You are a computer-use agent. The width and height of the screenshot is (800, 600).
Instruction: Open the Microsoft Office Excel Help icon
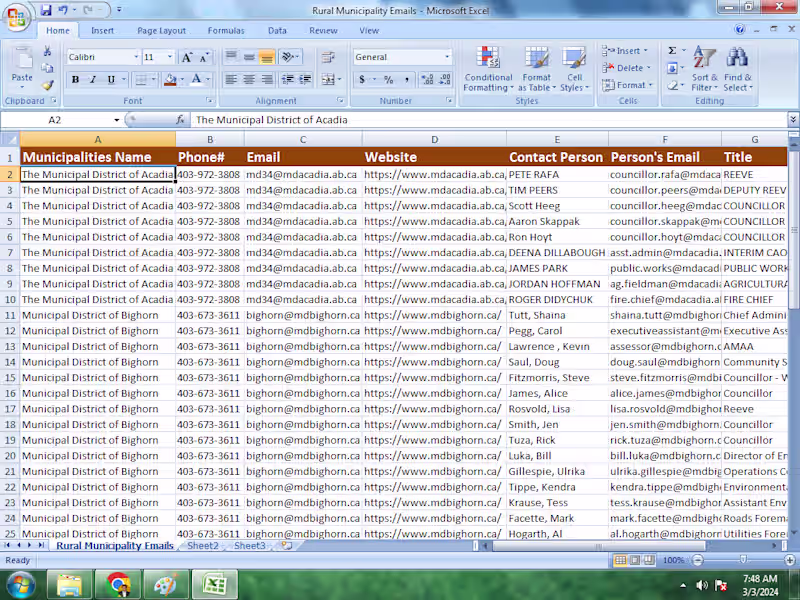[740, 29]
